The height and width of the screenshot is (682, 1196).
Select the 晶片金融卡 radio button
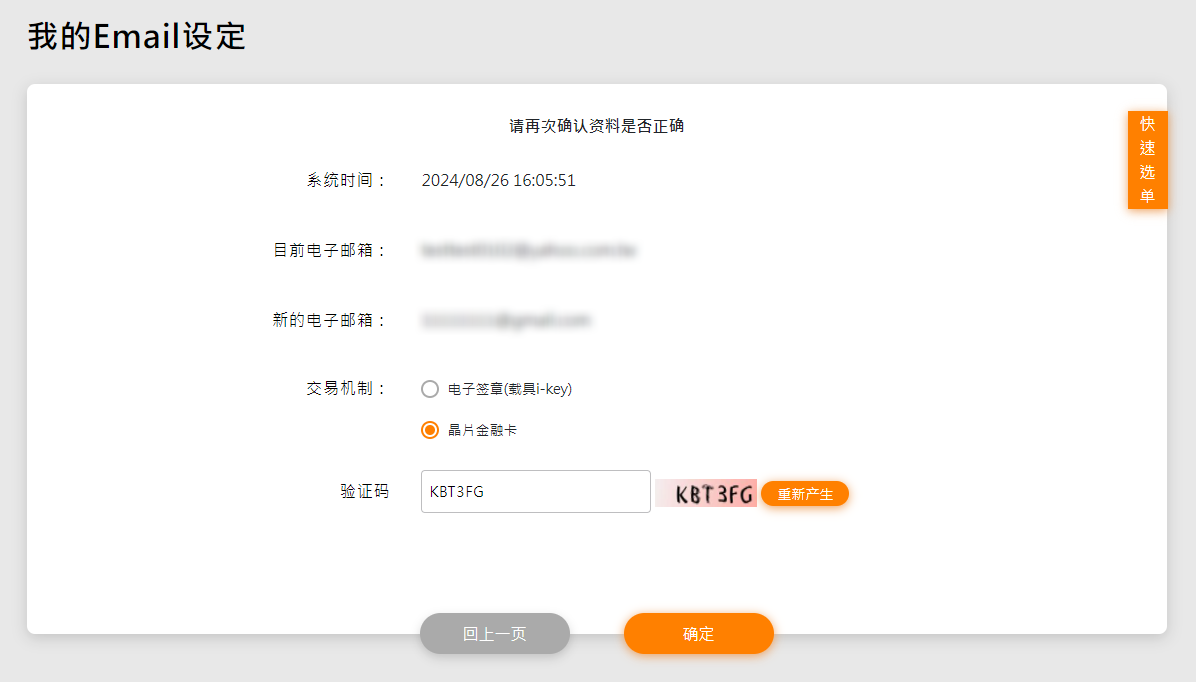[430, 430]
